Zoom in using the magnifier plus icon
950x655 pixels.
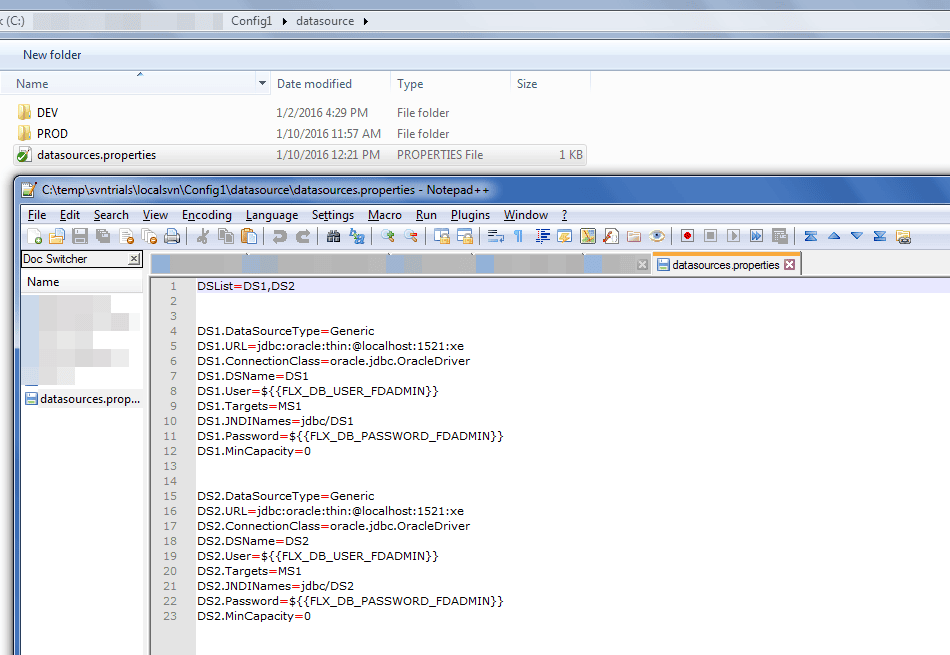387,236
